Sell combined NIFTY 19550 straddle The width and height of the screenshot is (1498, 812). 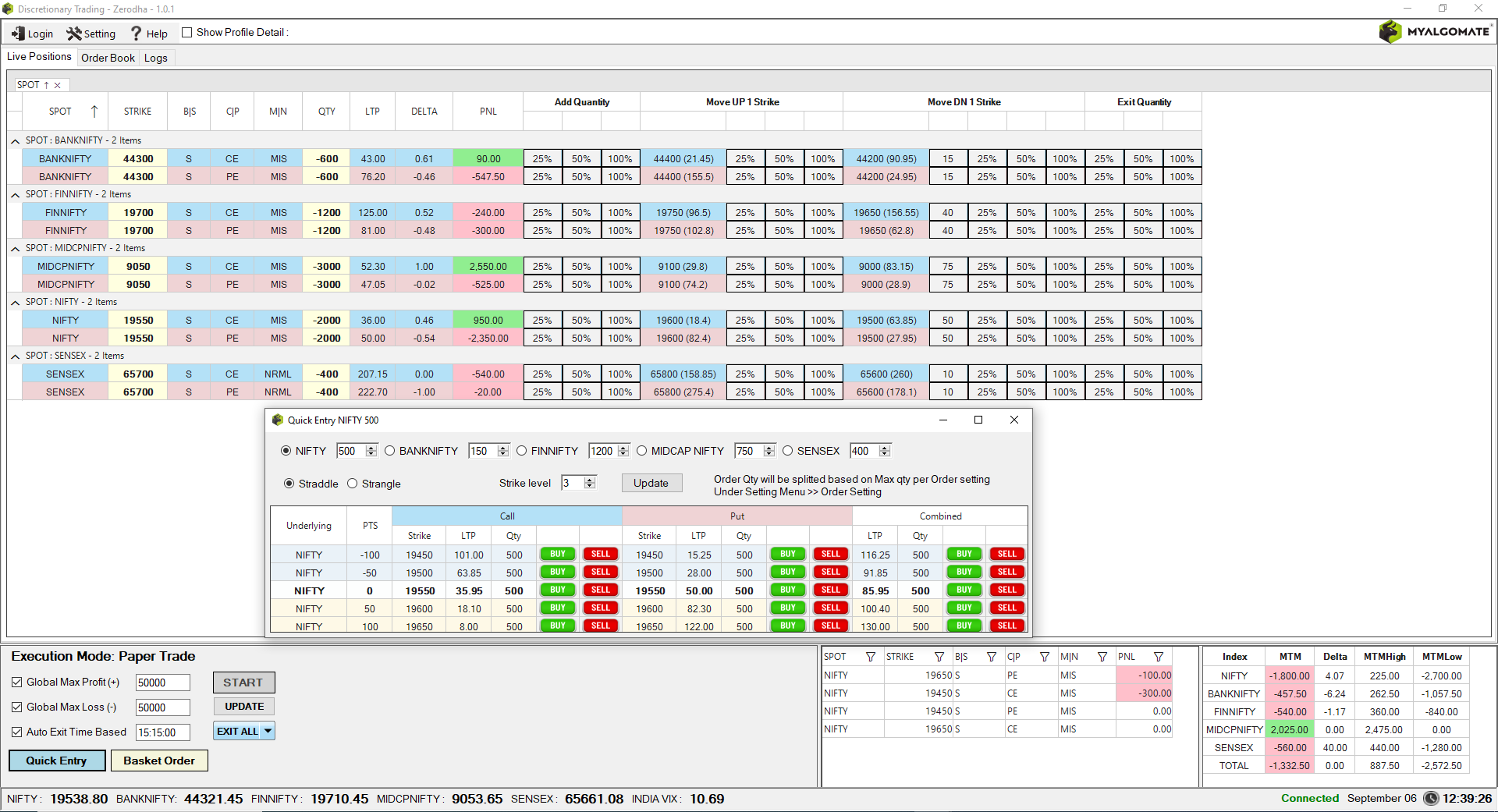[x=1007, y=590]
